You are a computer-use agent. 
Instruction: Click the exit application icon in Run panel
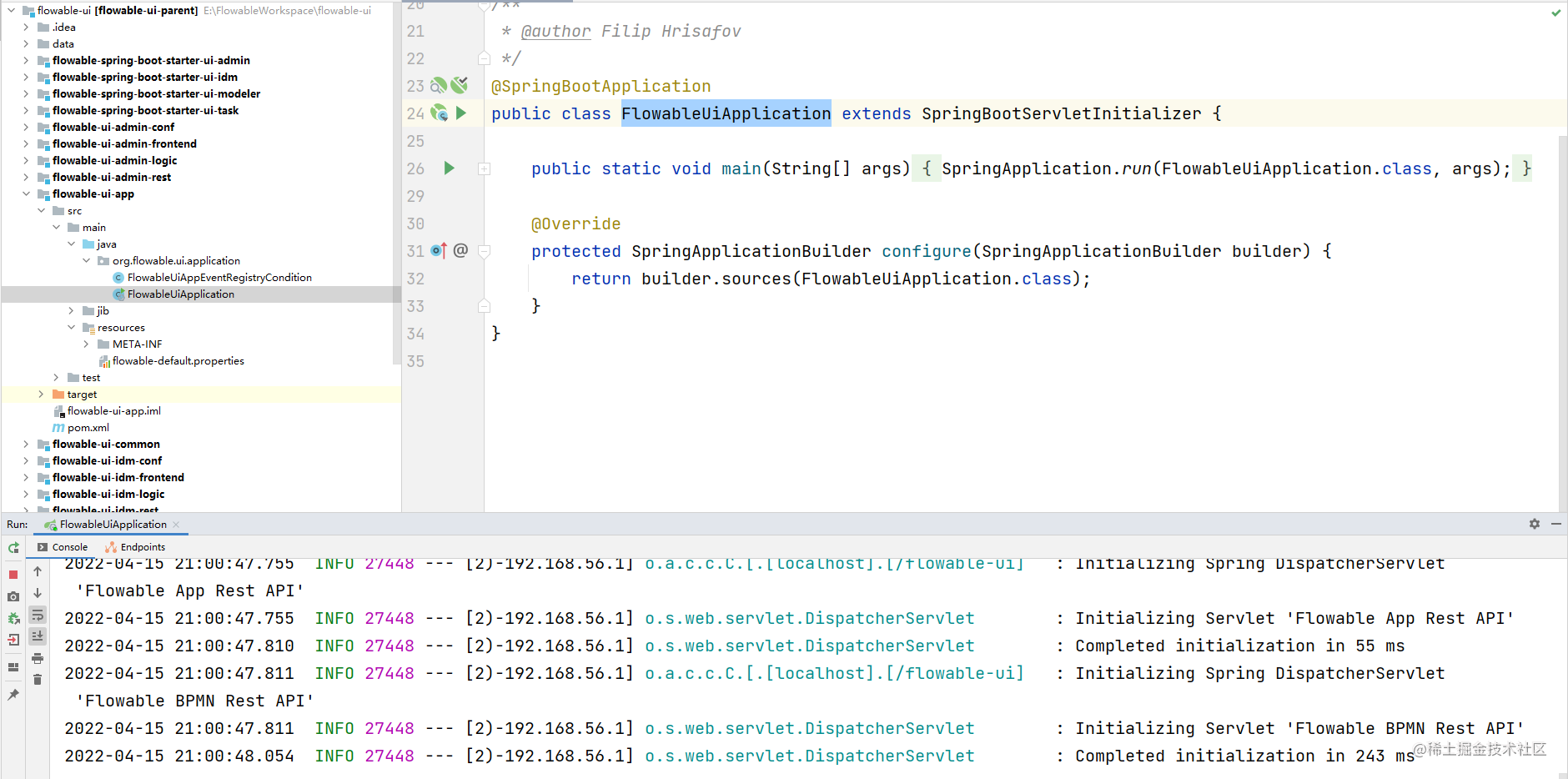(13, 640)
